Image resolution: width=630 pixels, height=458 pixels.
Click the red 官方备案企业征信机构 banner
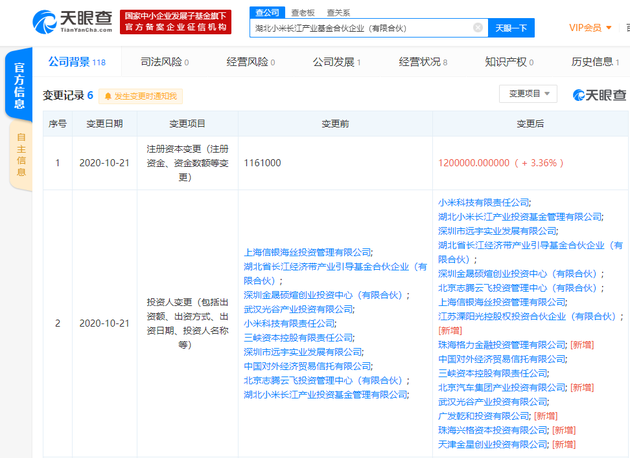[176, 22]
